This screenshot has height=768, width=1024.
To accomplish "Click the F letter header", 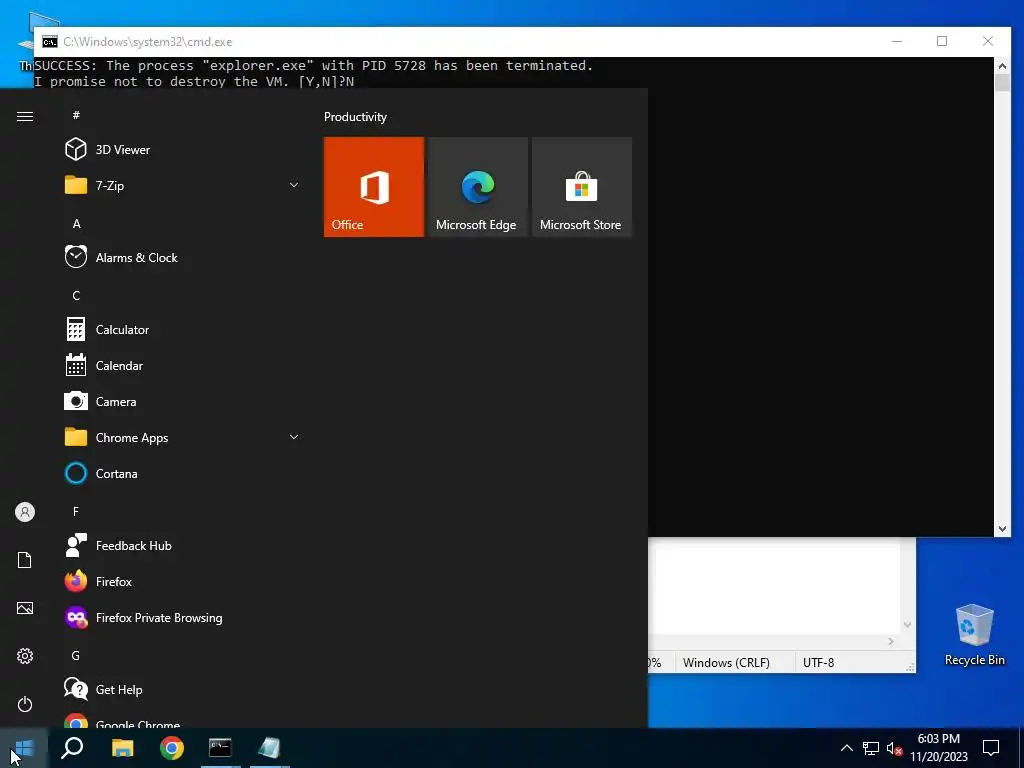I will pos(76,511).
